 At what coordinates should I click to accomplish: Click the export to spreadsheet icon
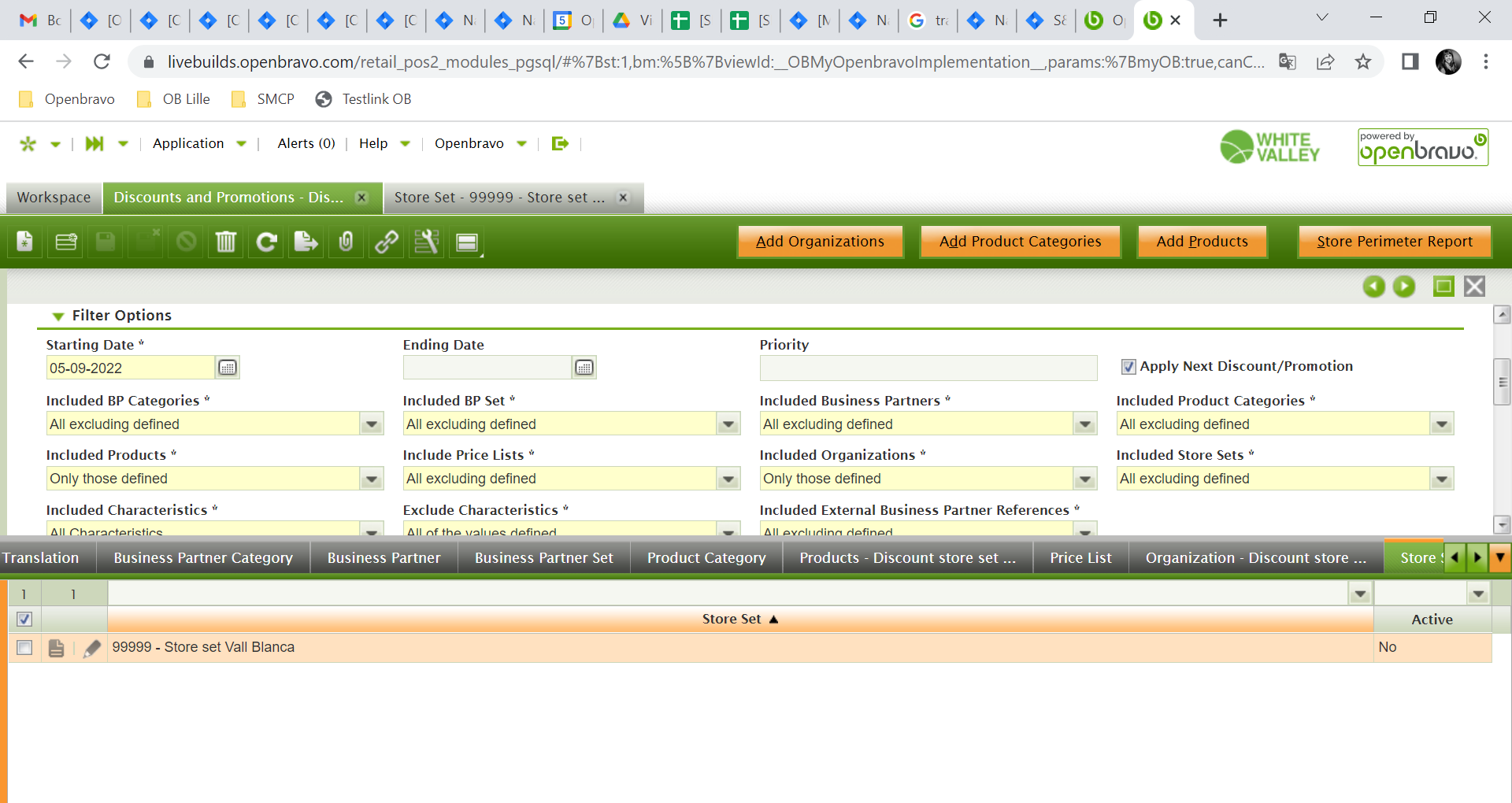click(x=306, y=242)
